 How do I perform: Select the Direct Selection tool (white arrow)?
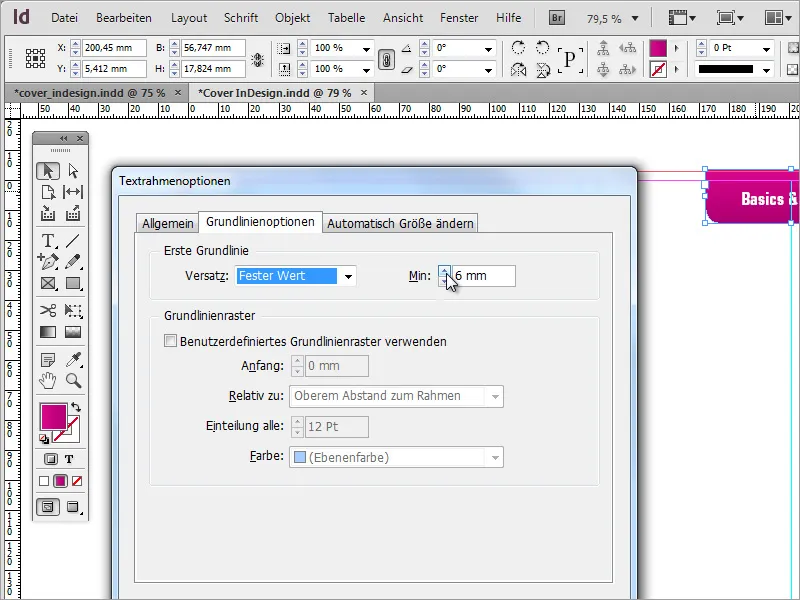click(x=73, y=170)
